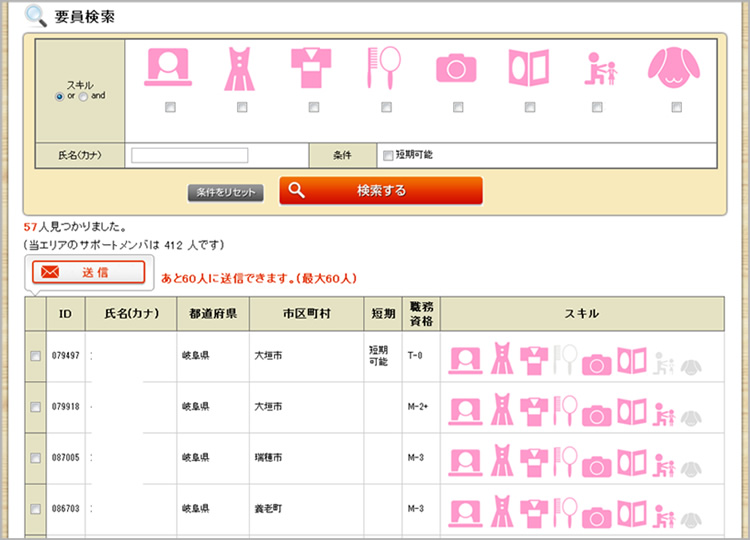
Task: Click the rabbit mascot skill icon in search panel
Action: (674, 67)
